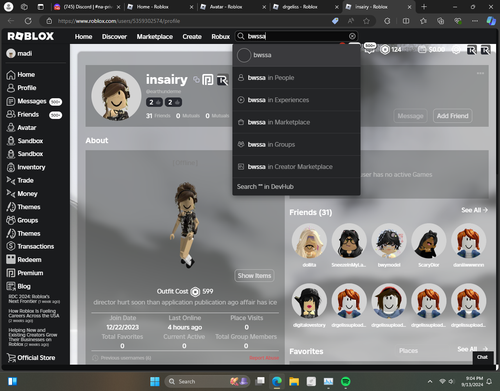This screenshot has width=500, height=391.
Task: Open friend digitalovestory's avatar
Action: click(309, 301)
